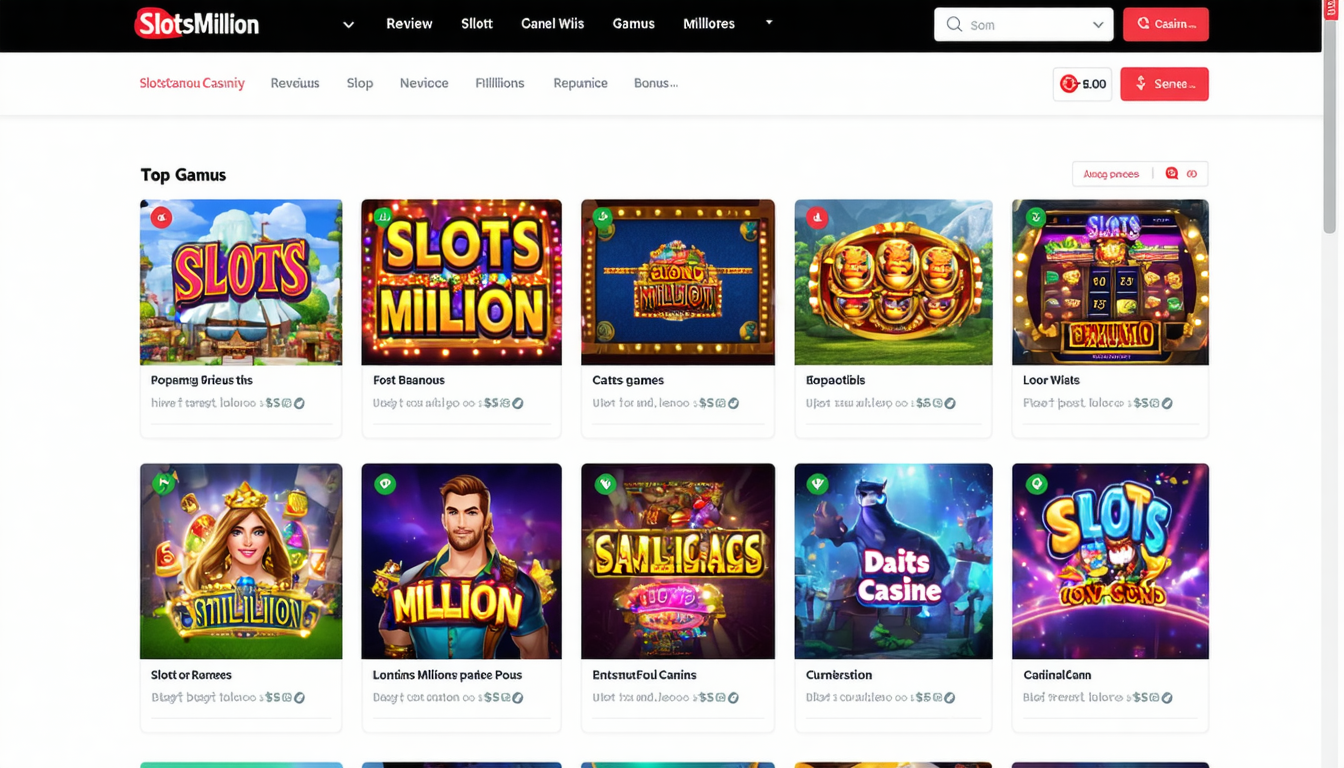The height and width of the screenshot is (768, 1344).
Task: Click the green badge on the Fost Baanous card
Action: click(382, 216)
